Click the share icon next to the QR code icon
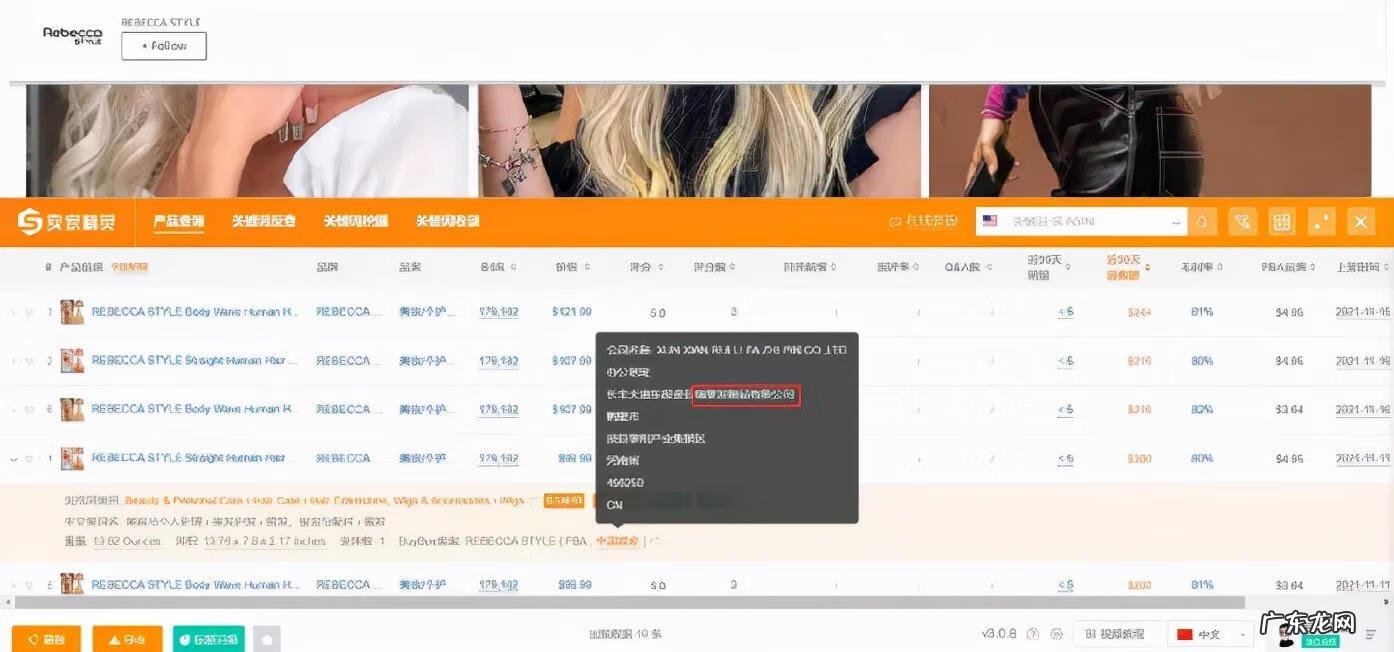 tap(1322, 221)
